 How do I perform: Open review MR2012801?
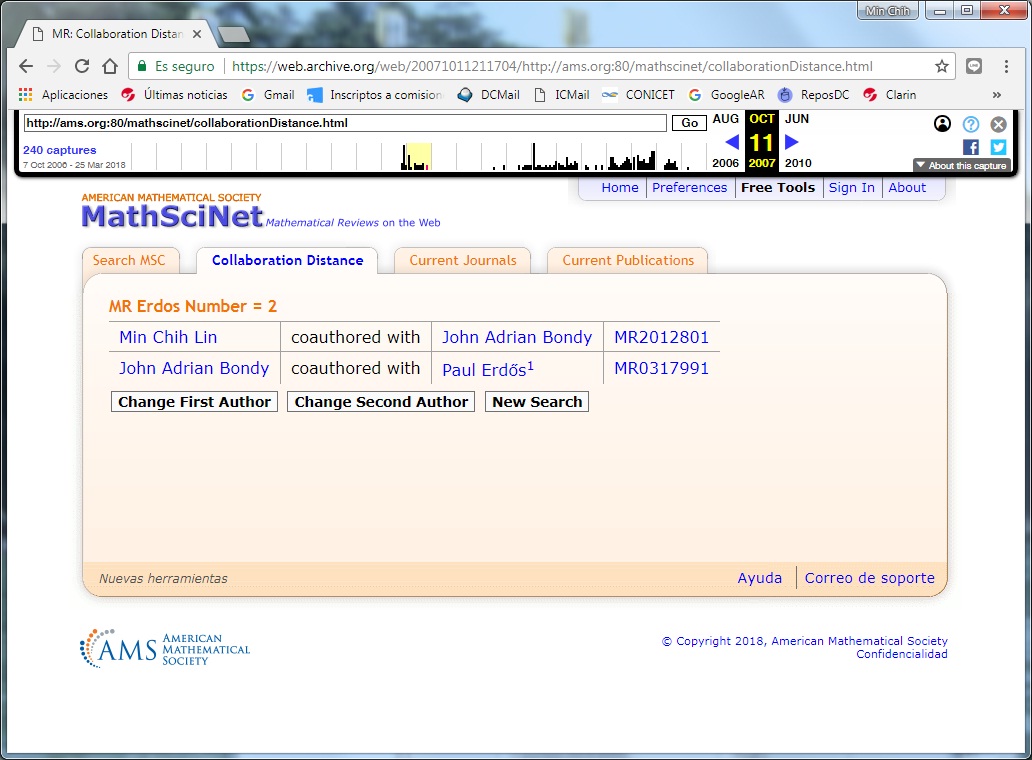pyautogui.click(x=661, y=337)
